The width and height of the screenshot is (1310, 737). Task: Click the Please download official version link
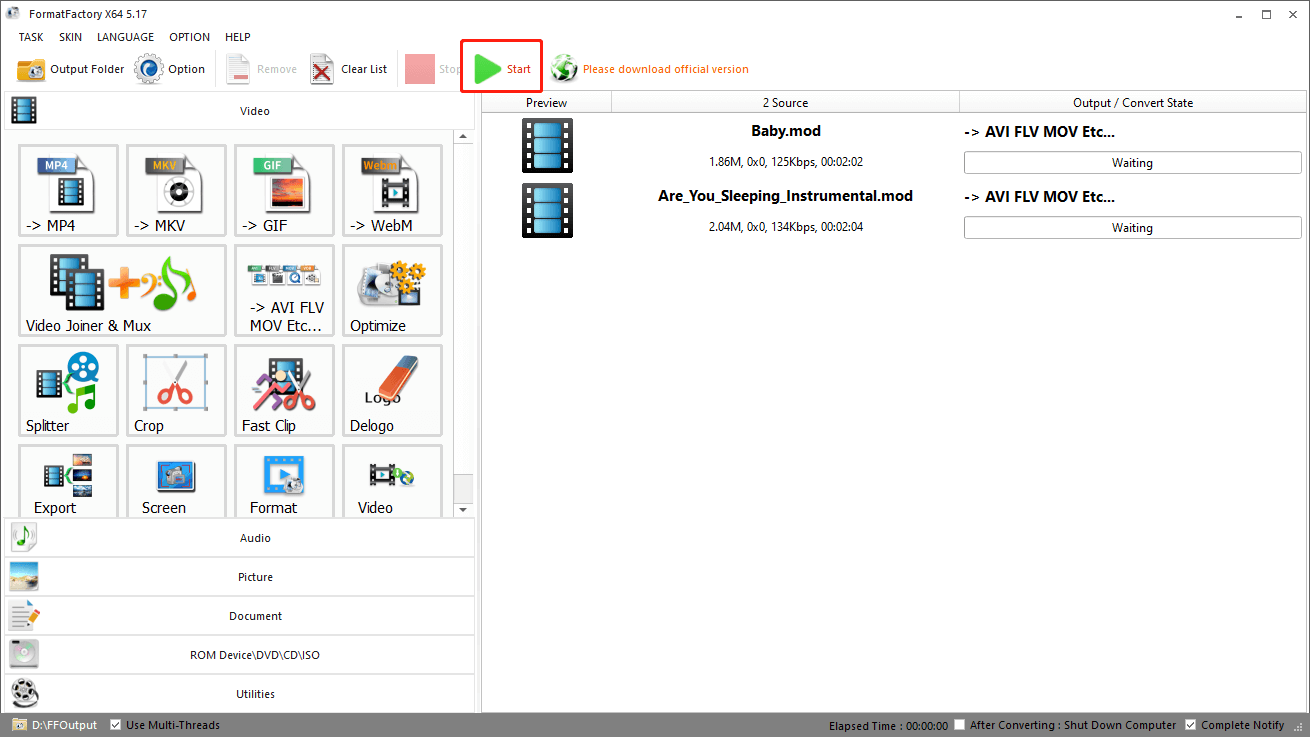pyautogui.click(x=666, y=69)
